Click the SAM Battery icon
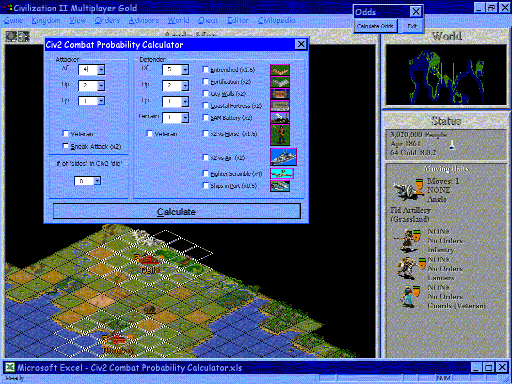 click(x=280, y=118)
